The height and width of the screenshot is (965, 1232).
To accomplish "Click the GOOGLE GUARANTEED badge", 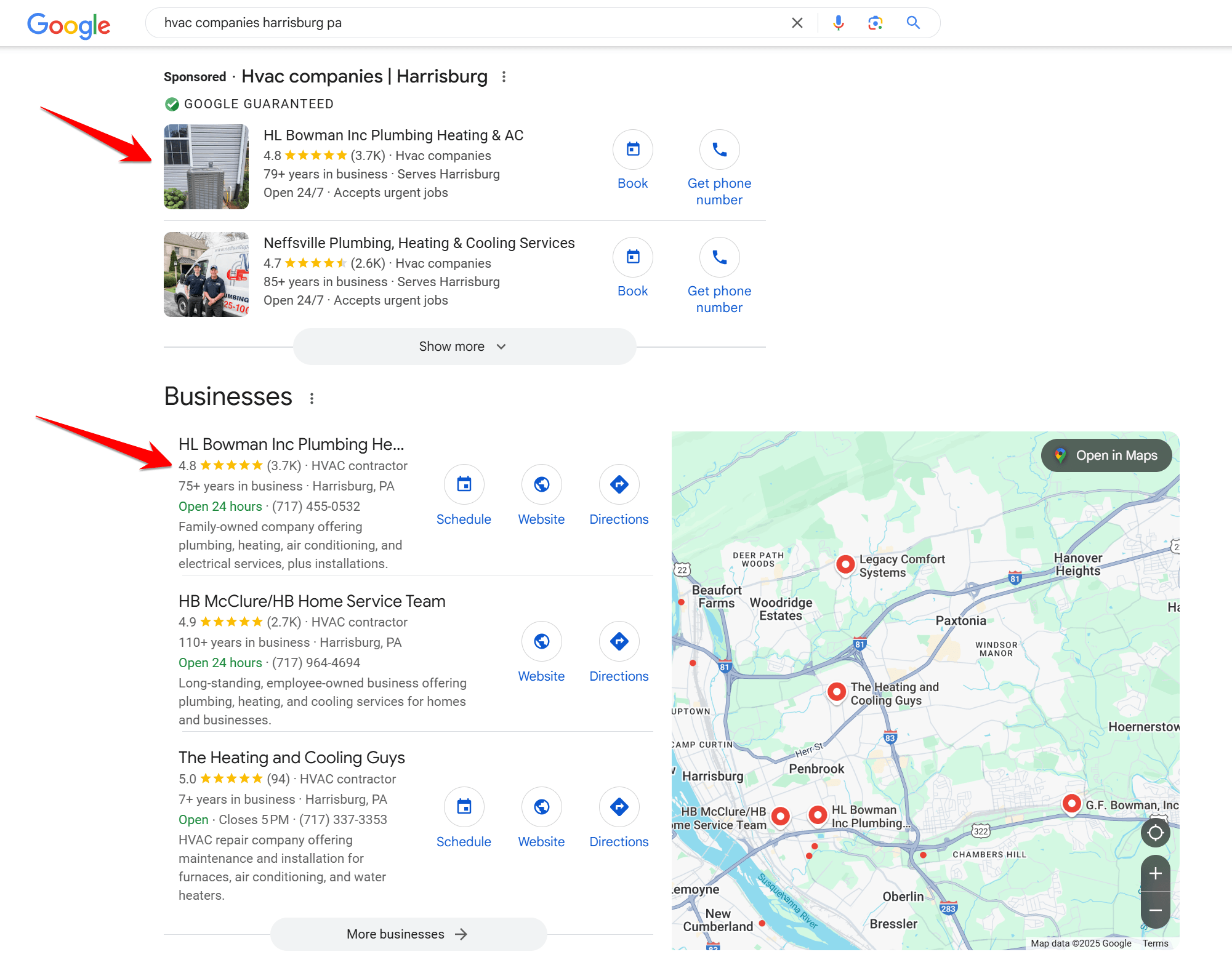I will 249,104.
